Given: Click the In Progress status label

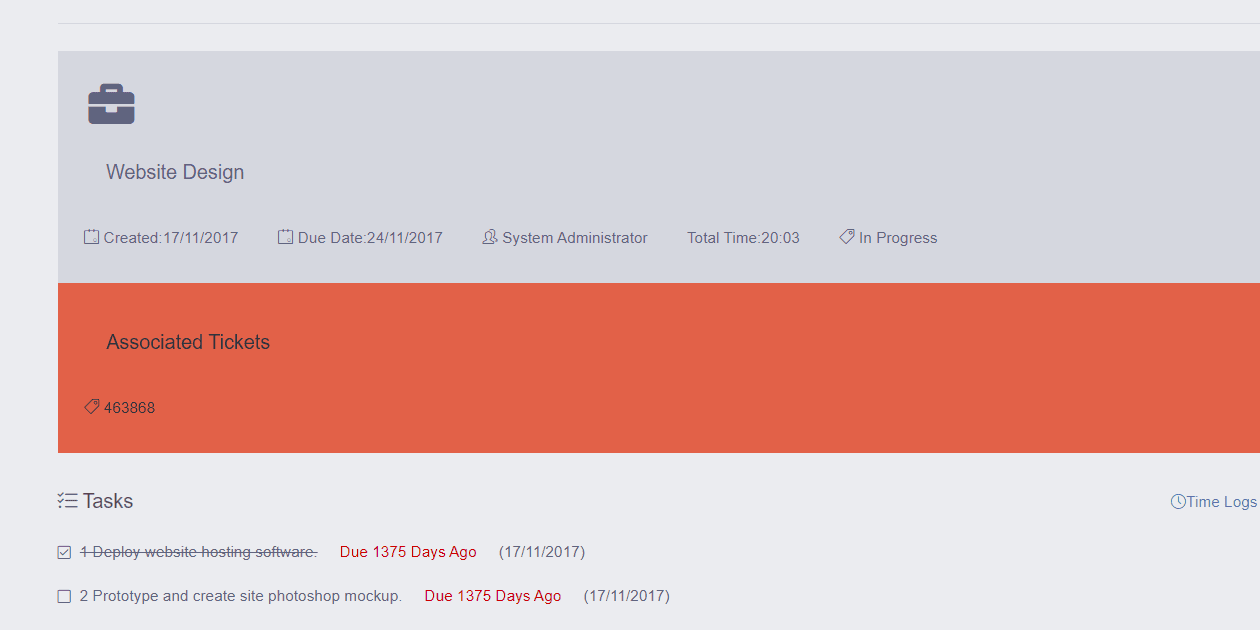Looking at the screenshot, I should coord(898,238).
